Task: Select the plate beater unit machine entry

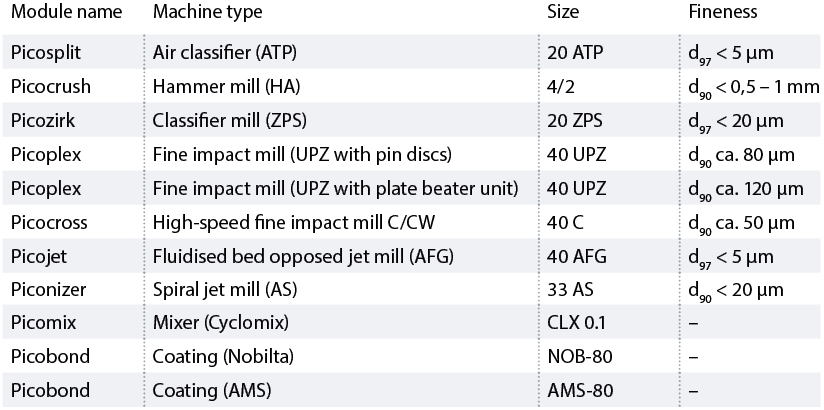Action: [335, 188]
